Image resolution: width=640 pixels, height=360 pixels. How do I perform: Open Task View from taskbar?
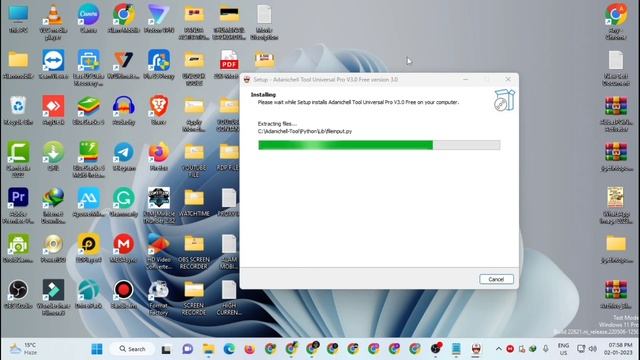tap(166, 349)
